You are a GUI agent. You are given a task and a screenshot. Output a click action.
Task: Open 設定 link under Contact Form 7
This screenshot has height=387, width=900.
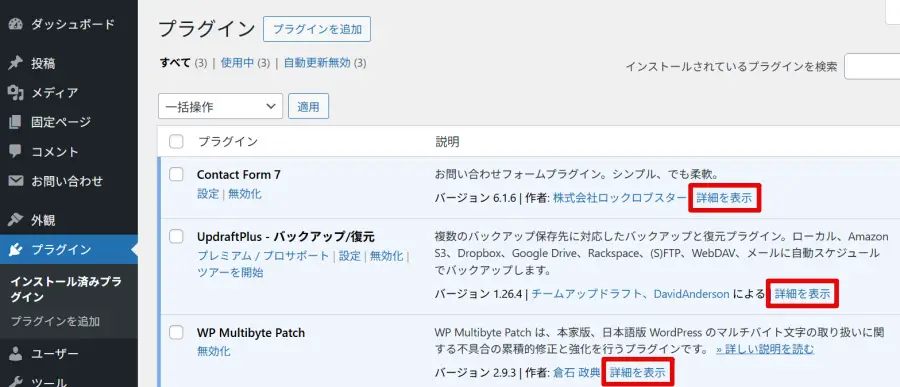tap(208, 194)
